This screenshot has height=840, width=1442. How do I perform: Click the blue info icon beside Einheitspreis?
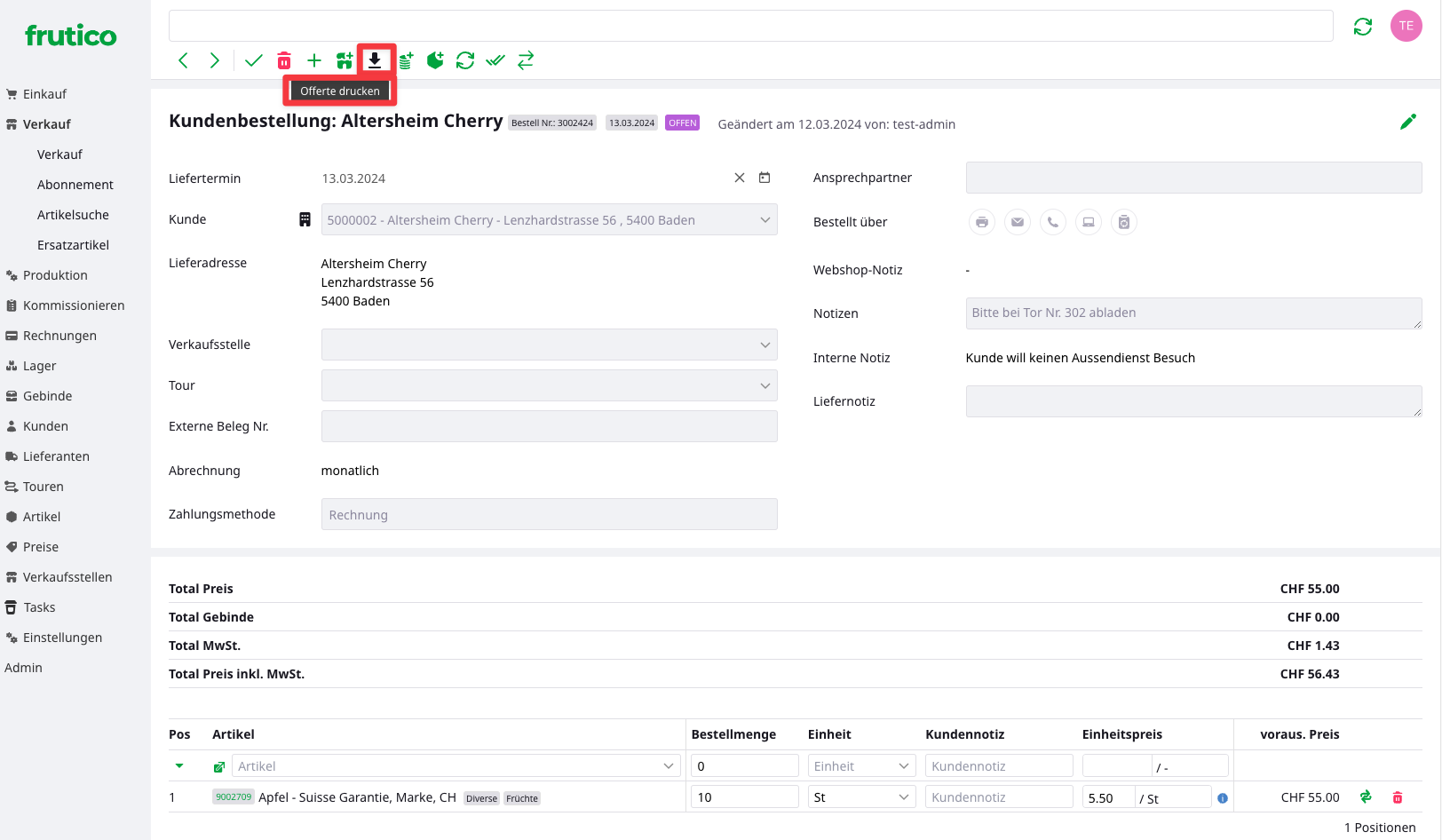pyautogui.click(x=1223, y=798)
